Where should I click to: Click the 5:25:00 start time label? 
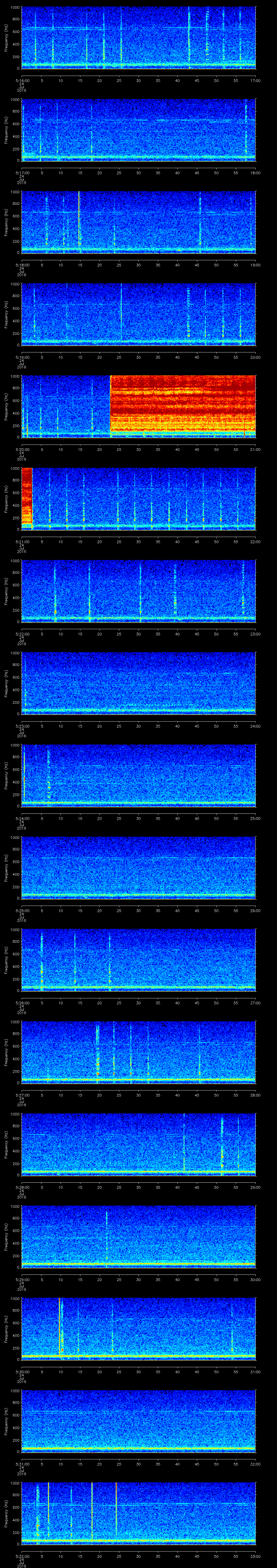pos(21,910)
